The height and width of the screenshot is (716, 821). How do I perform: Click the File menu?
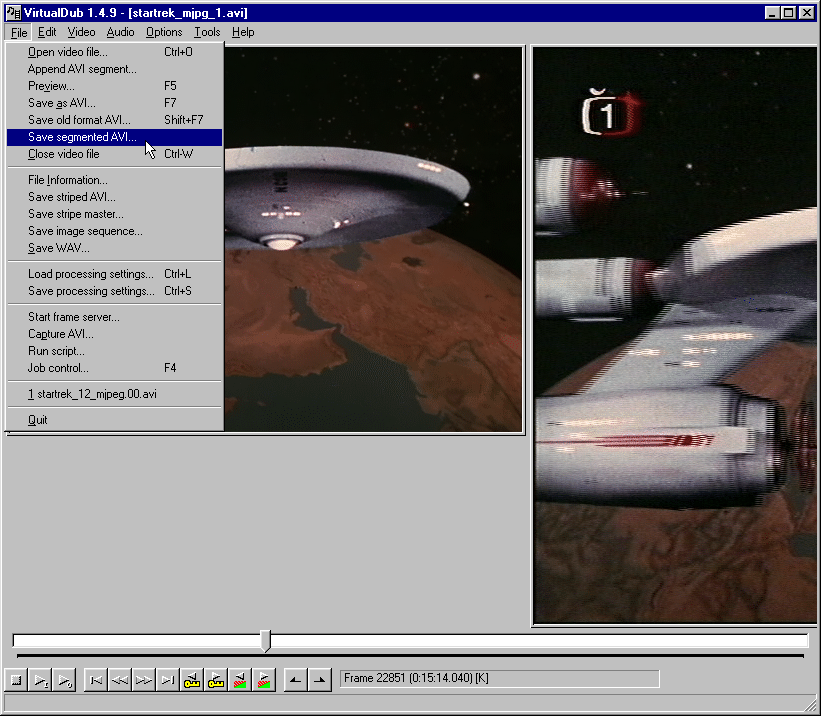[x=19, y=32]
